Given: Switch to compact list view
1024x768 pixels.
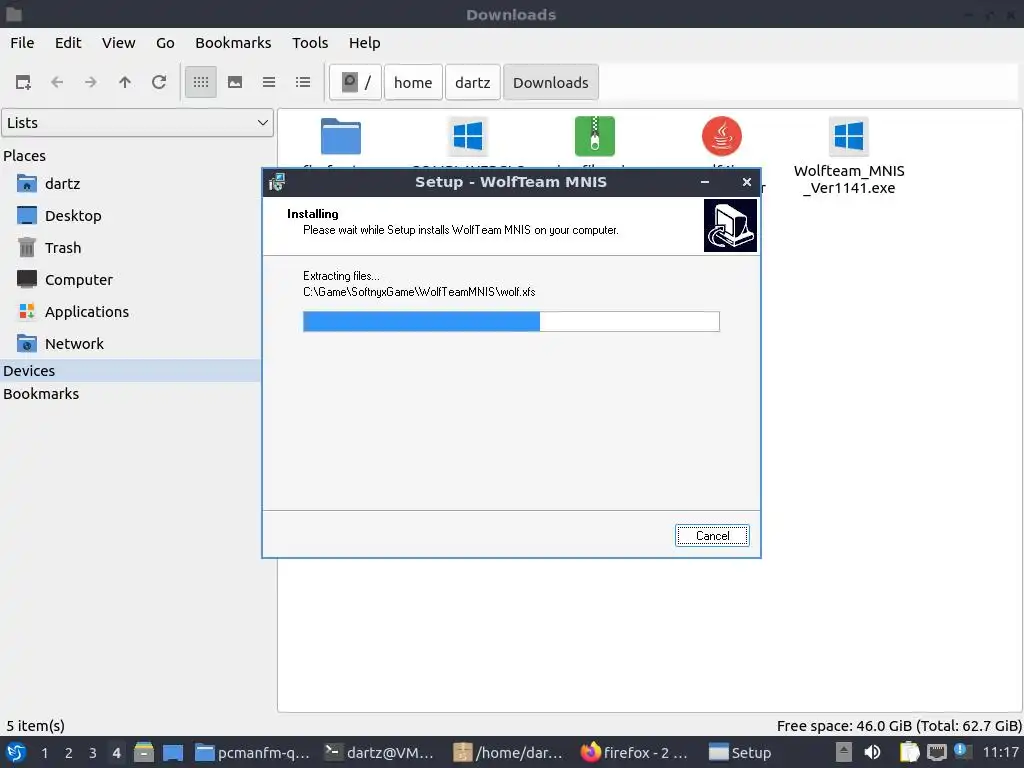Looking at the screenshot, I should (x=269, y=82).
